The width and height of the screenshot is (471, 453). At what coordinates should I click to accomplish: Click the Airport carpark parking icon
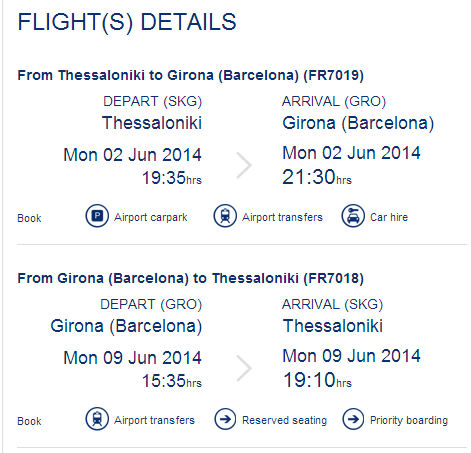pos(97,216)
